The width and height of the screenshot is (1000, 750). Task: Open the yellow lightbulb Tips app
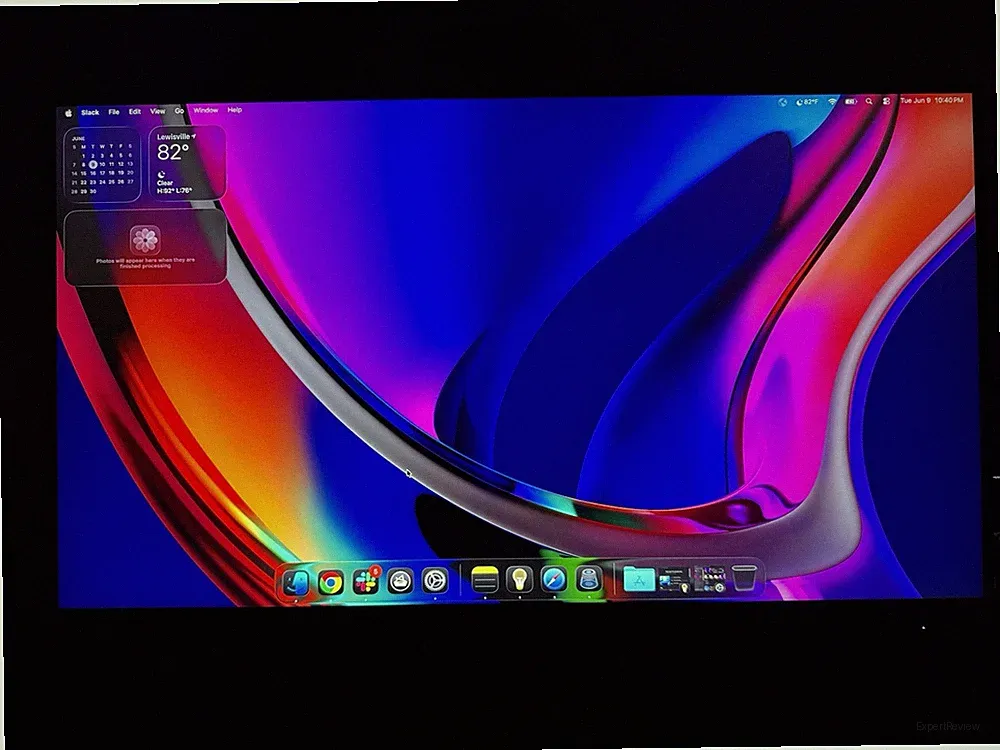point(520,580)
